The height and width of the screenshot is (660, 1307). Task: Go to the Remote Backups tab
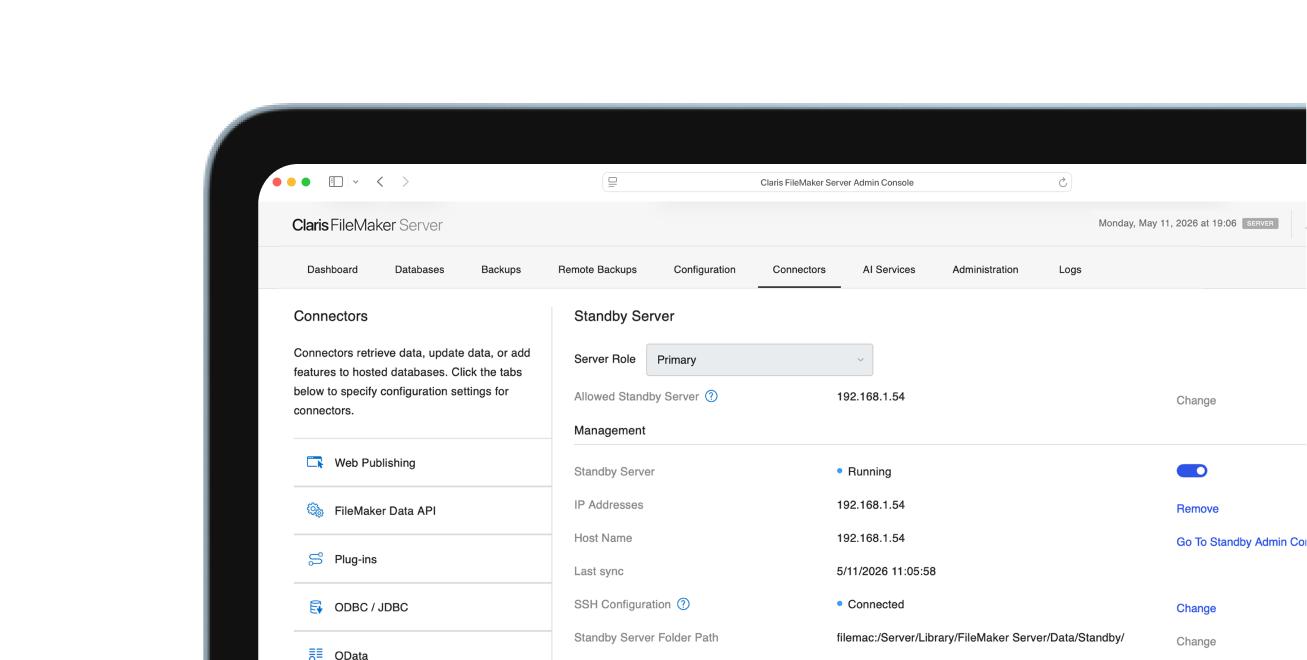pyautogui.click(x=597, y=270)
